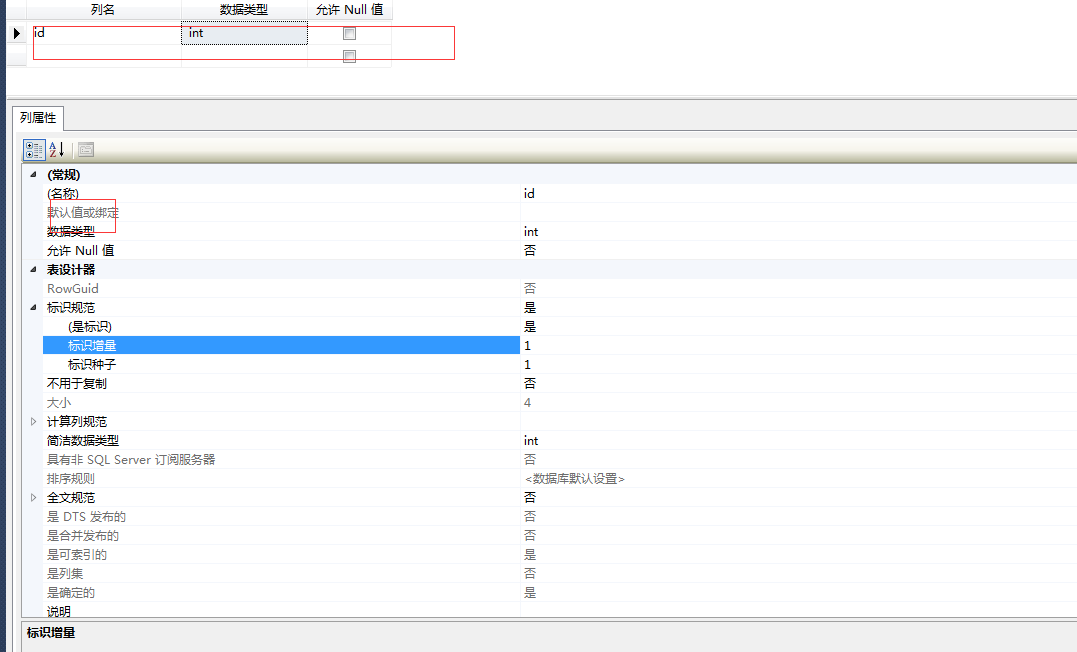Select the 数据类型 property in (常规)
The height and width of the screenshot is (652, 1077).
281,232
